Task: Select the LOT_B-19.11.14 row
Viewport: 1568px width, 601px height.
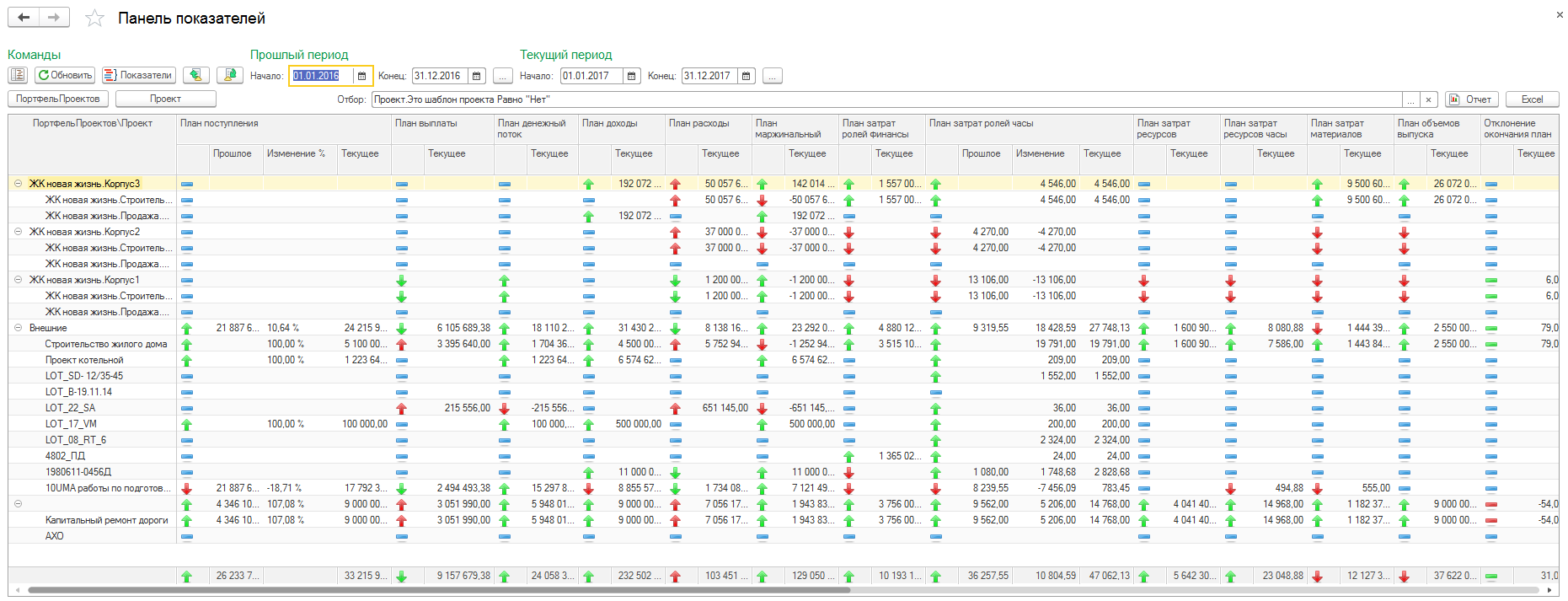Action: pyautogui.click(x=784, y=392)
